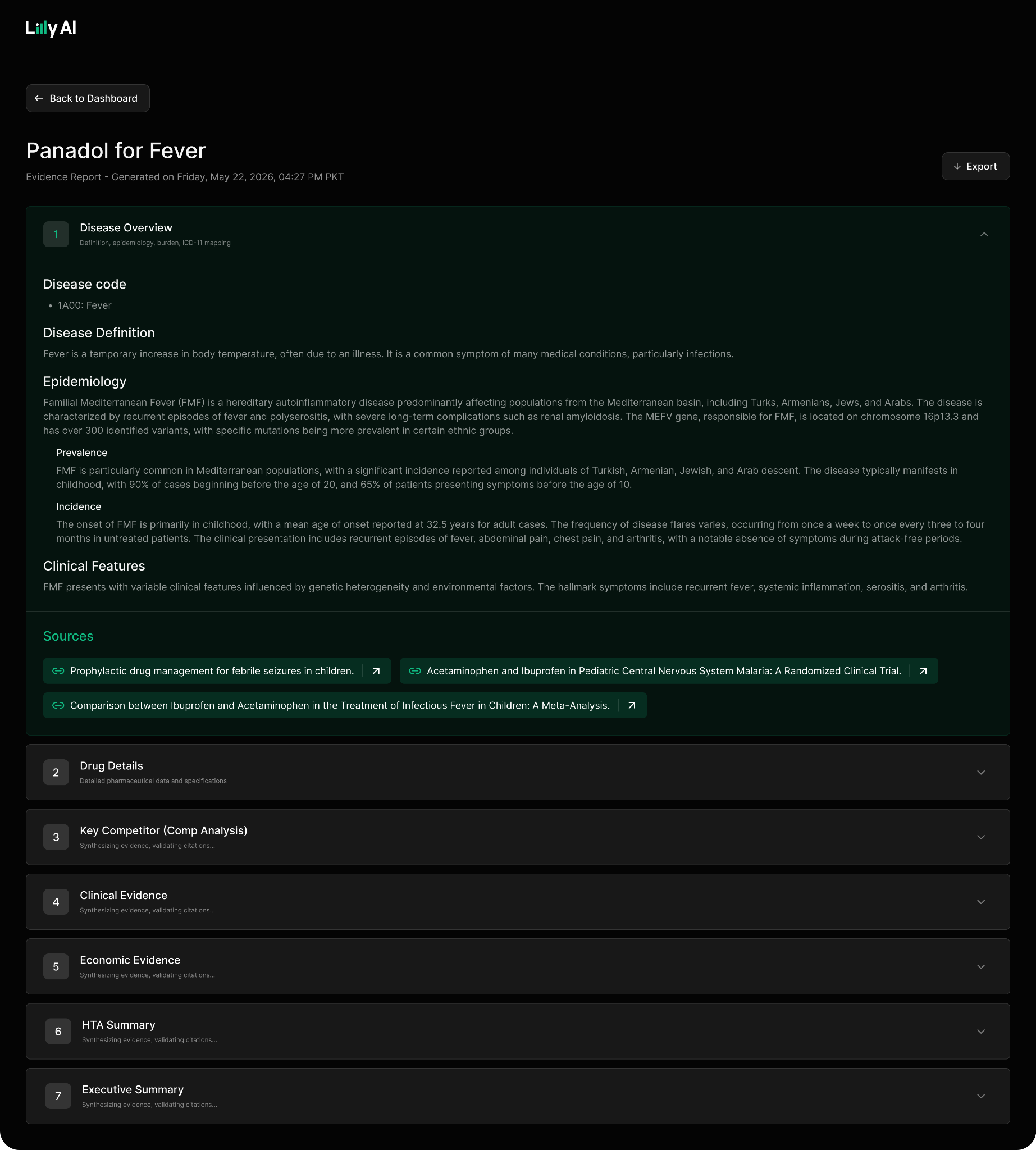The width and height of the screenshot is (1036, 1150).
Task: Expand the Executive Summary section chevron
Action: point(981,1097)
